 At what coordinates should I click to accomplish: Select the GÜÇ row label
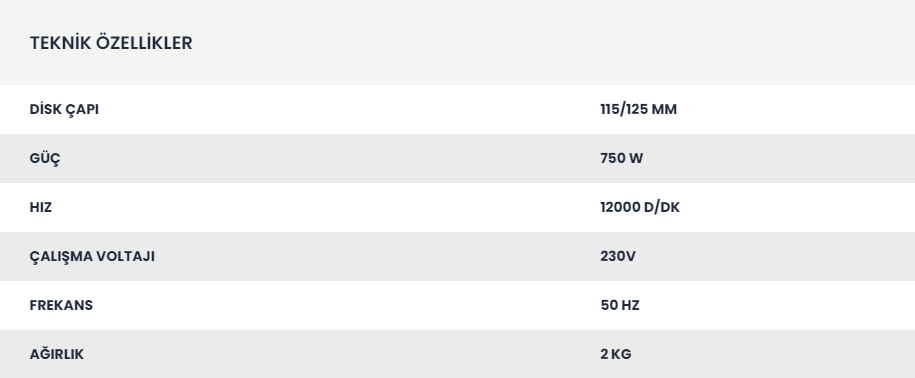click(45, 159)
